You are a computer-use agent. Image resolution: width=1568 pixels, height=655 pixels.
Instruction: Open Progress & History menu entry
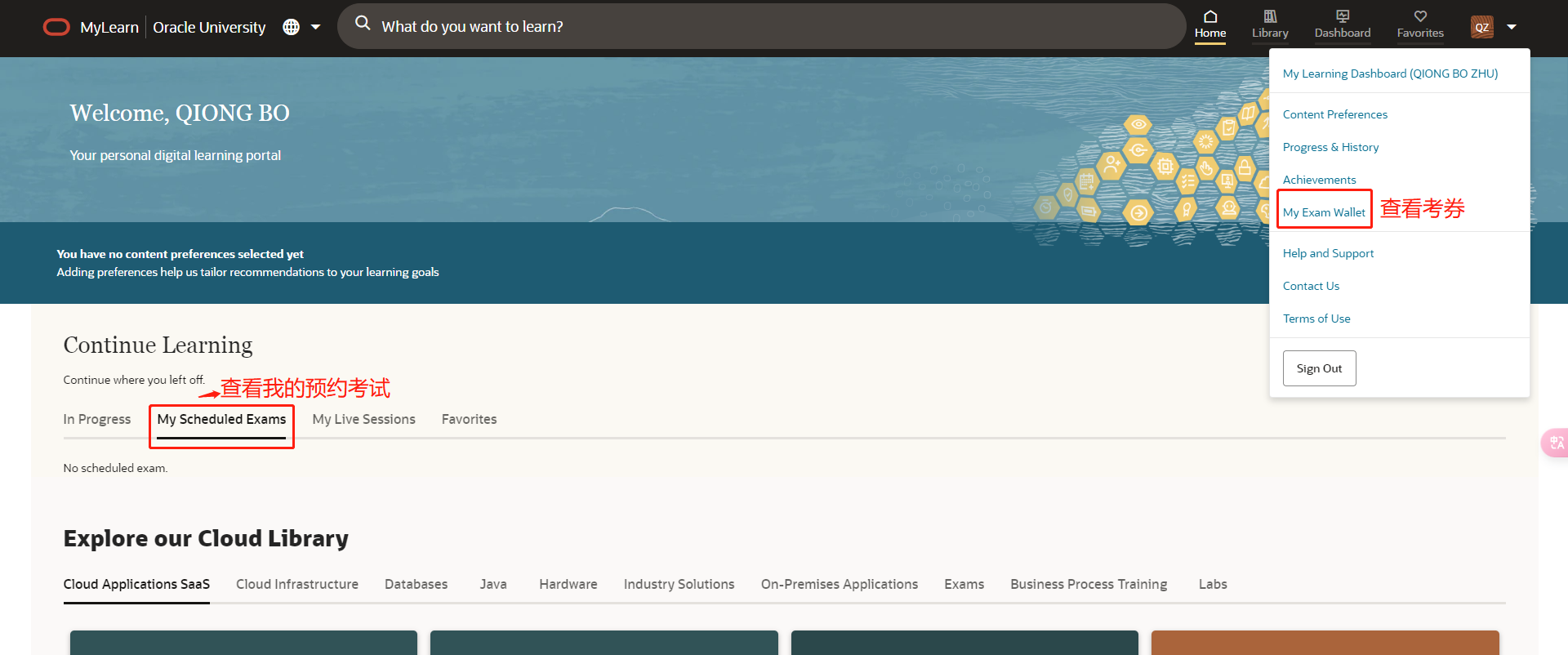click(1330, 147)
